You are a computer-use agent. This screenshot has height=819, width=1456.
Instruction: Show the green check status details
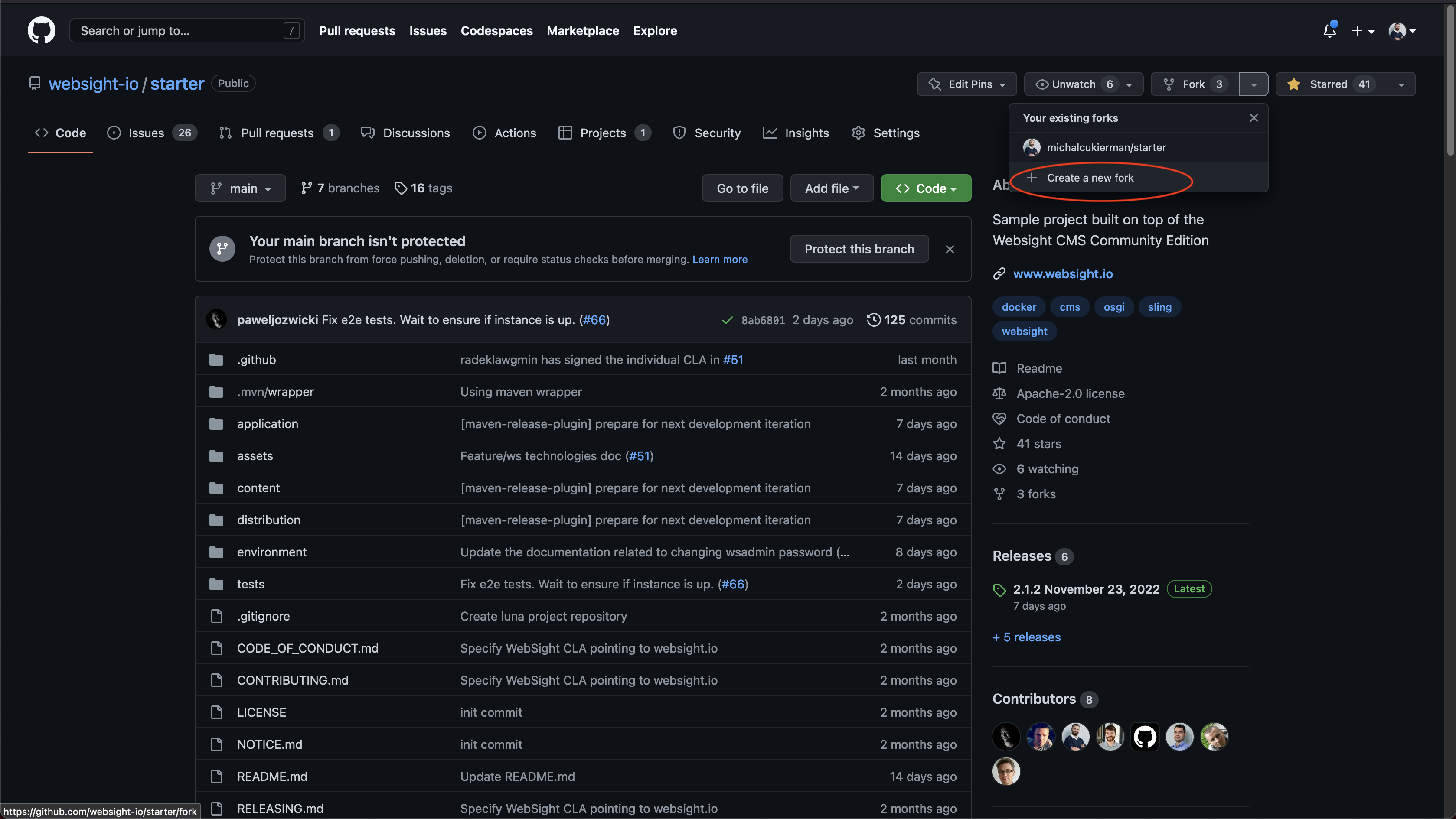pos(728,320)
